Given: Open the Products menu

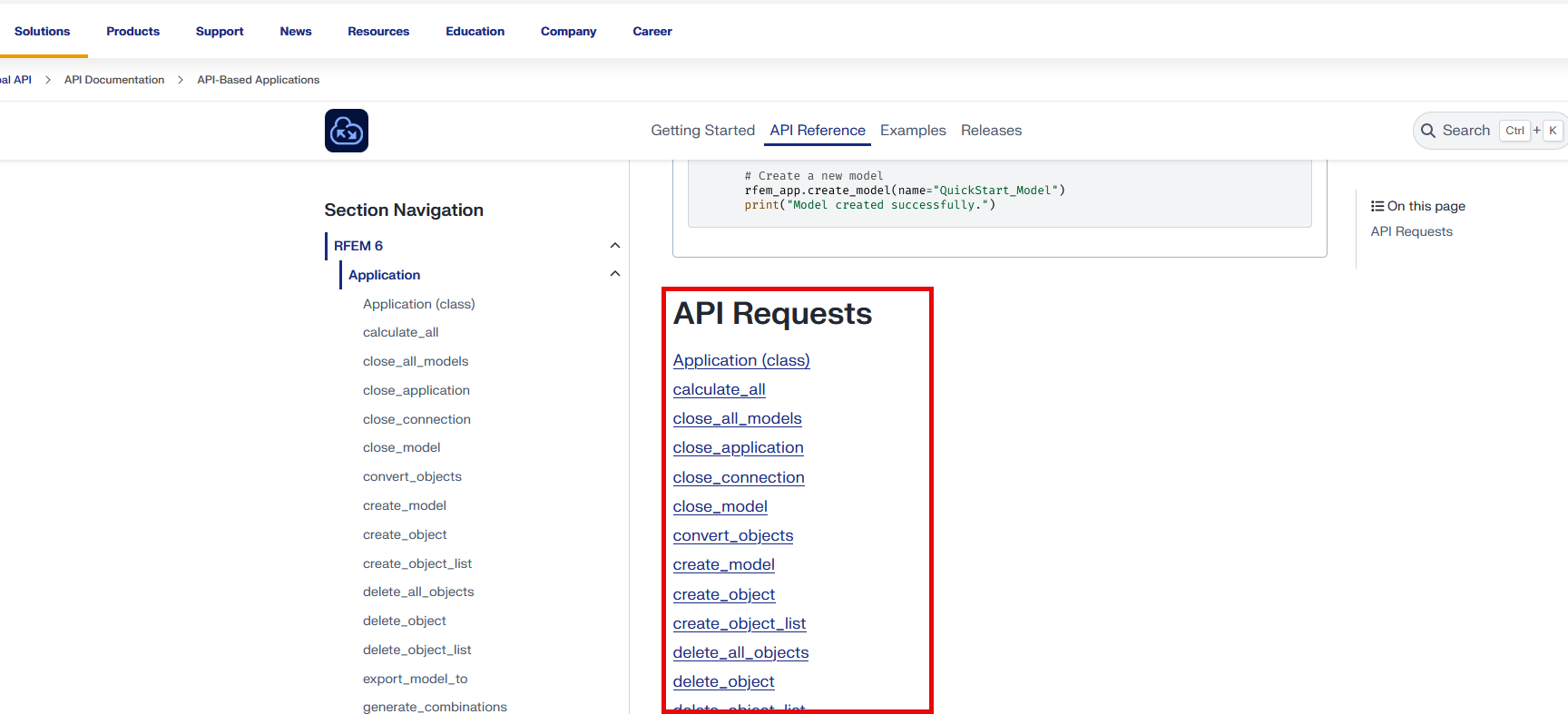Looking at the screenshot, I should (132, 31).
